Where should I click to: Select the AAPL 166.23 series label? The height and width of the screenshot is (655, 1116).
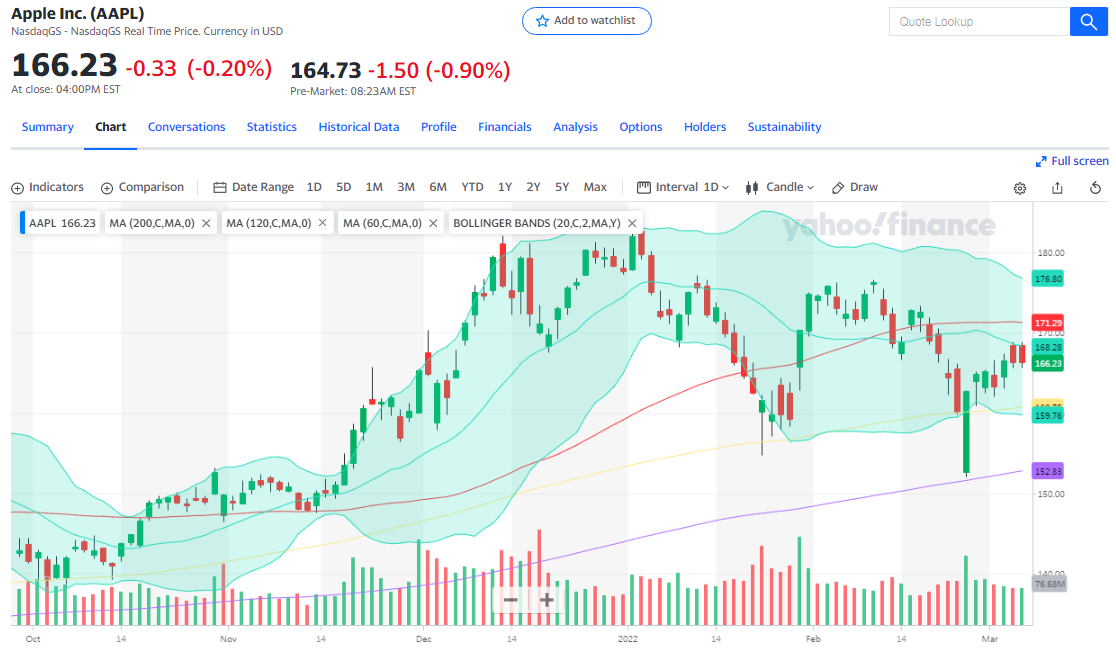coord(60,223)
